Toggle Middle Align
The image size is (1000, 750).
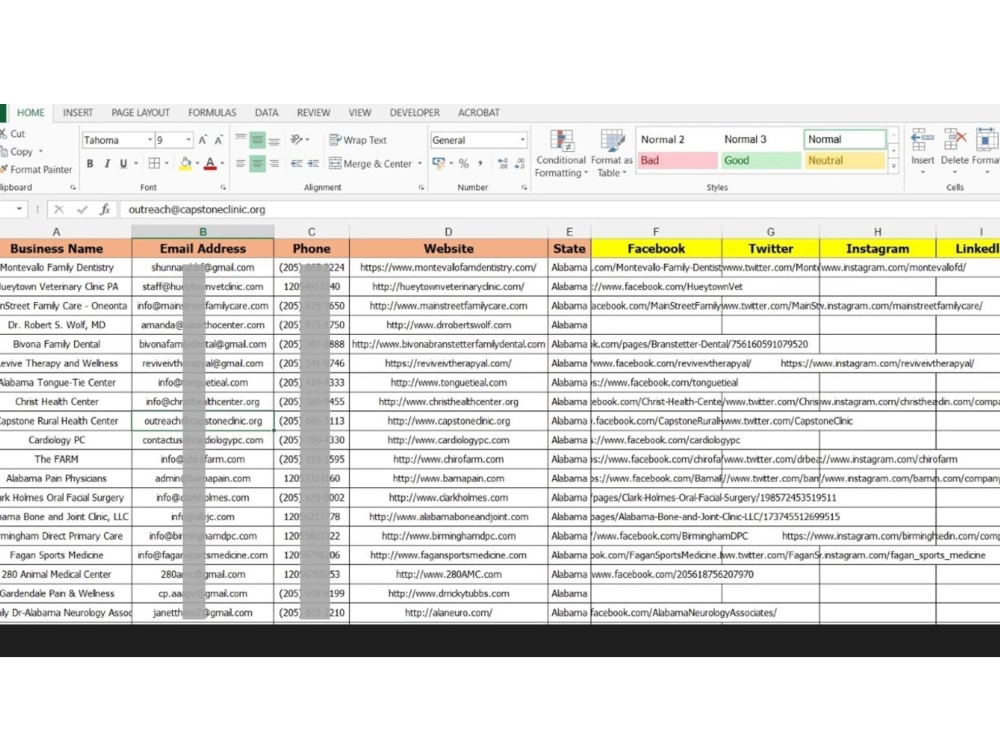(x=257, y=140)
